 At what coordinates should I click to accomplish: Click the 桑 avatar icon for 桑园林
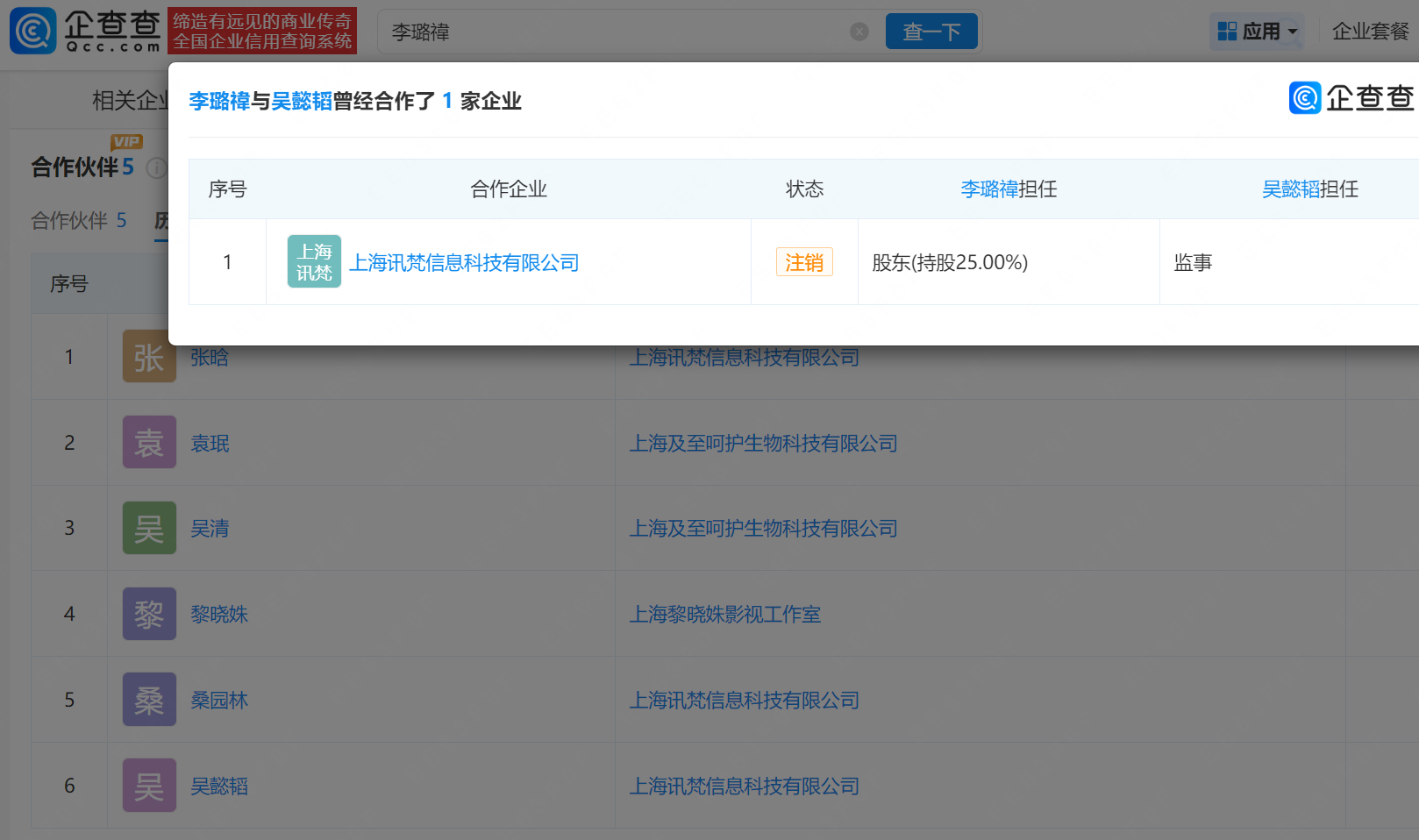pyautogui.click(x=149, y=700)
